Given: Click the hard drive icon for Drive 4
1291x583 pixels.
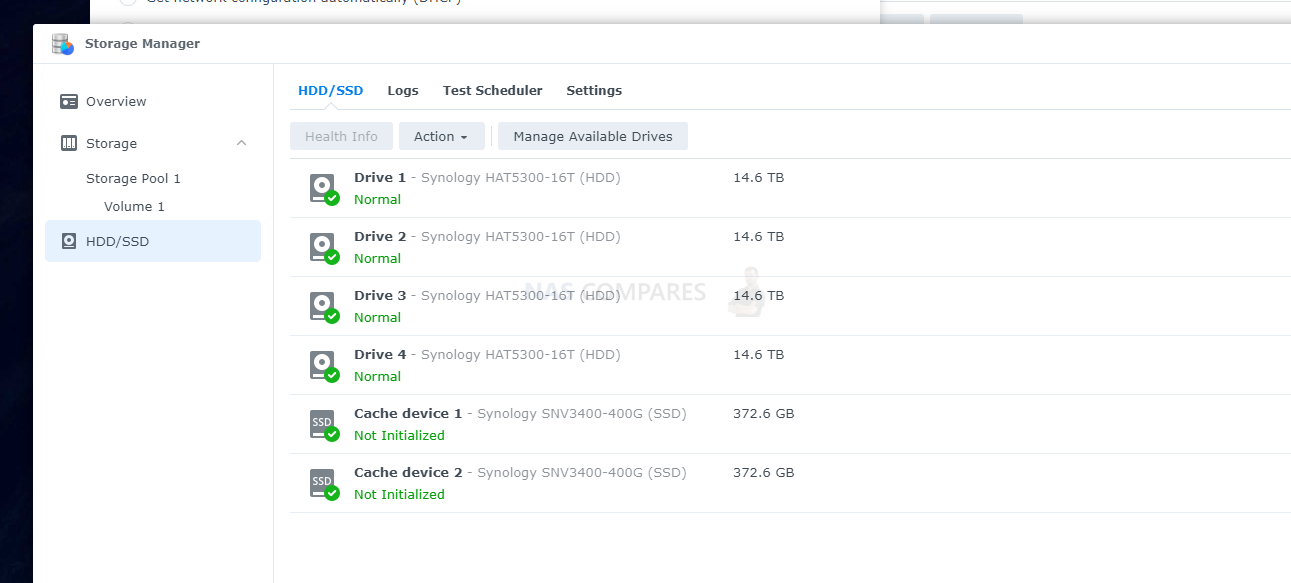Looking at the screenshot, I should tap(323, 366).
